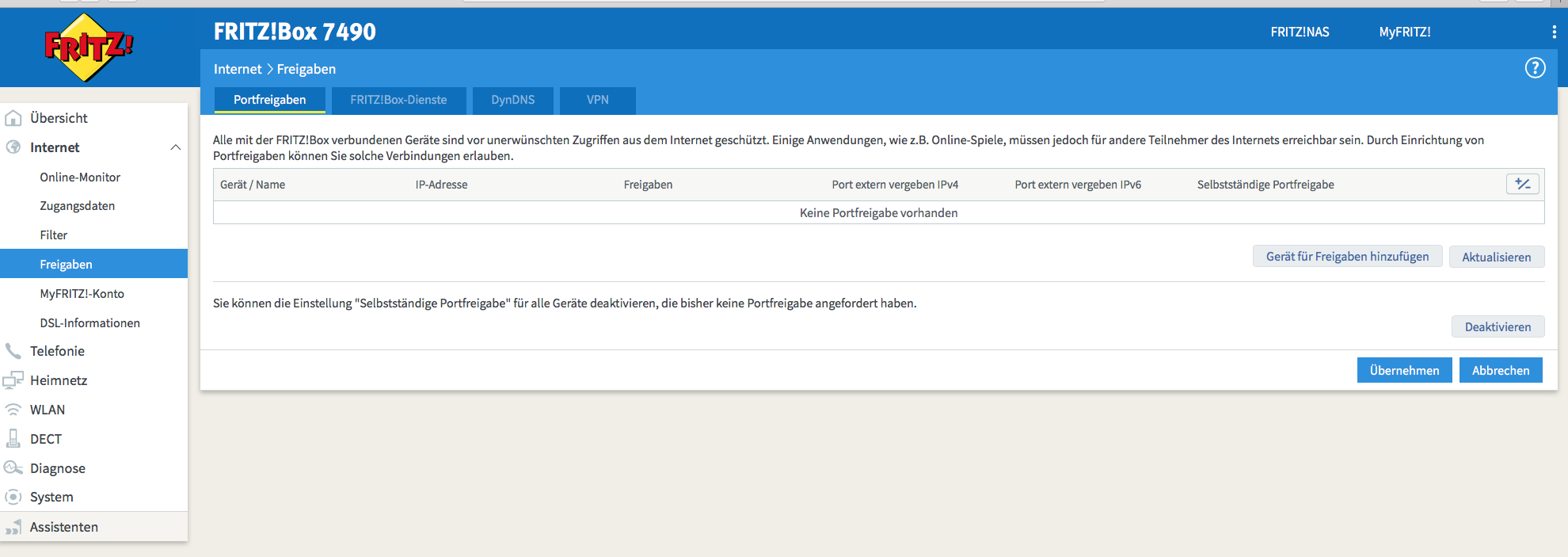This screenshot has height=557, width=1568.
Task: Click the System icon
Action: point(13,497)
